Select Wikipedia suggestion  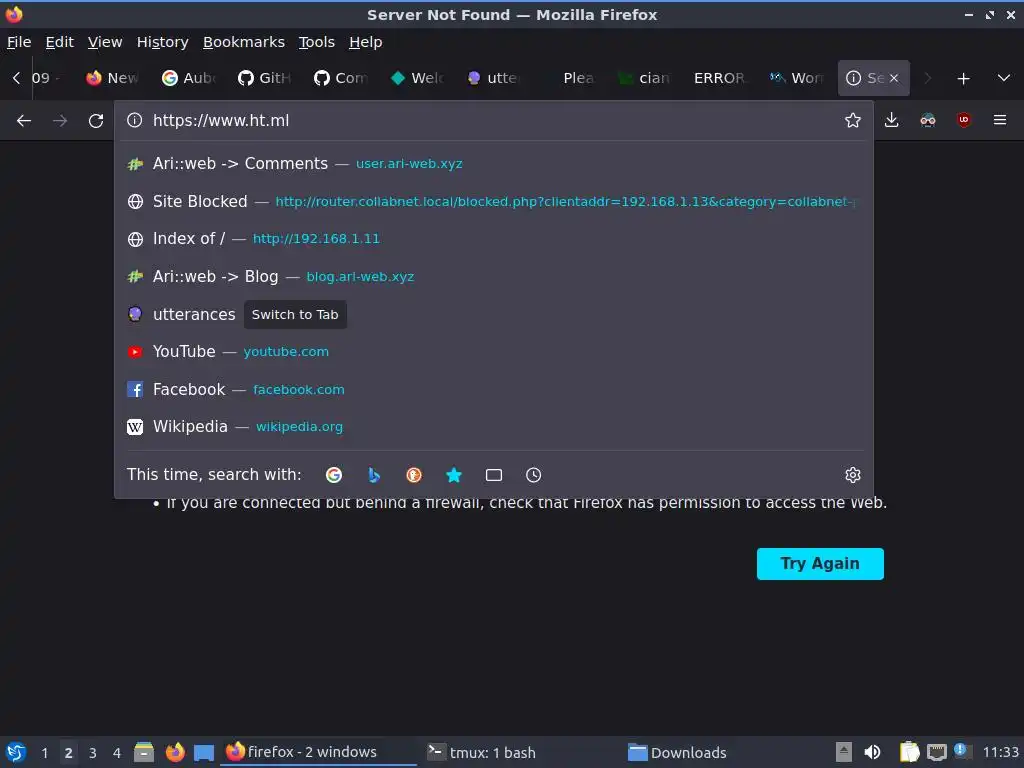click(494, 427)
